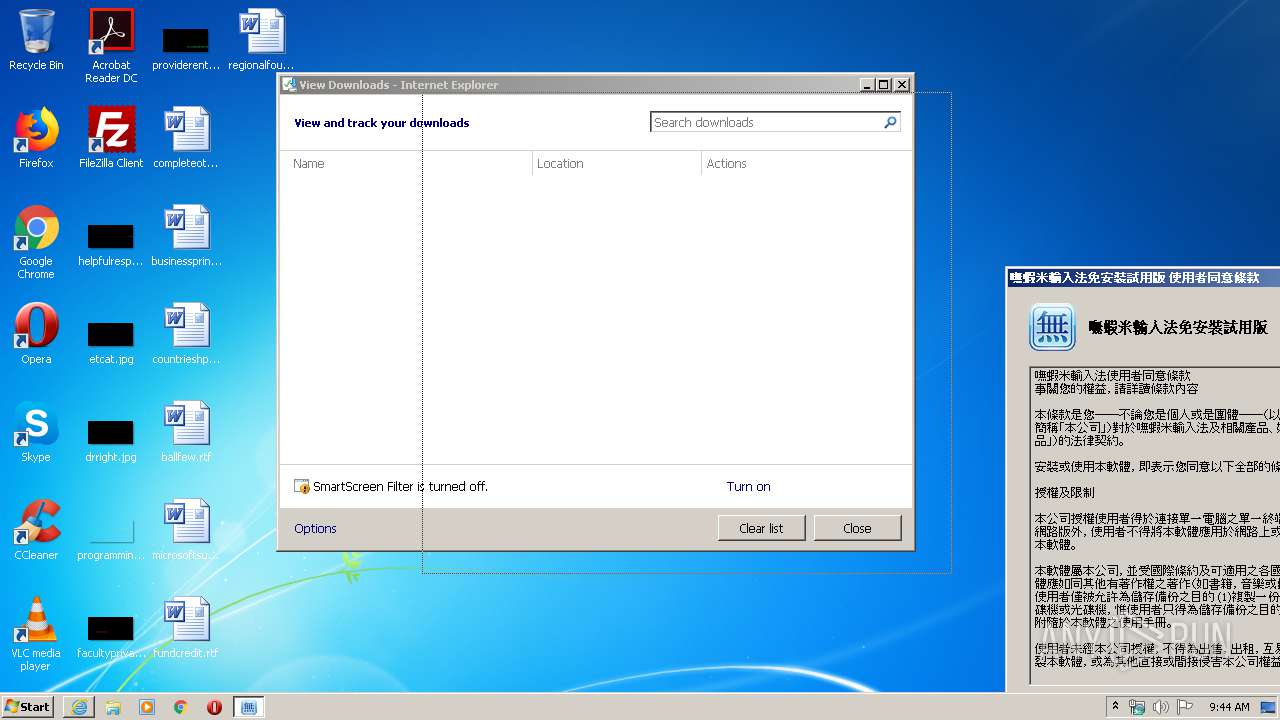Screen dimensions: 1280x720
Task: Open Windows Explorer folder on taskbar
Action: click(x=113, y=707)
